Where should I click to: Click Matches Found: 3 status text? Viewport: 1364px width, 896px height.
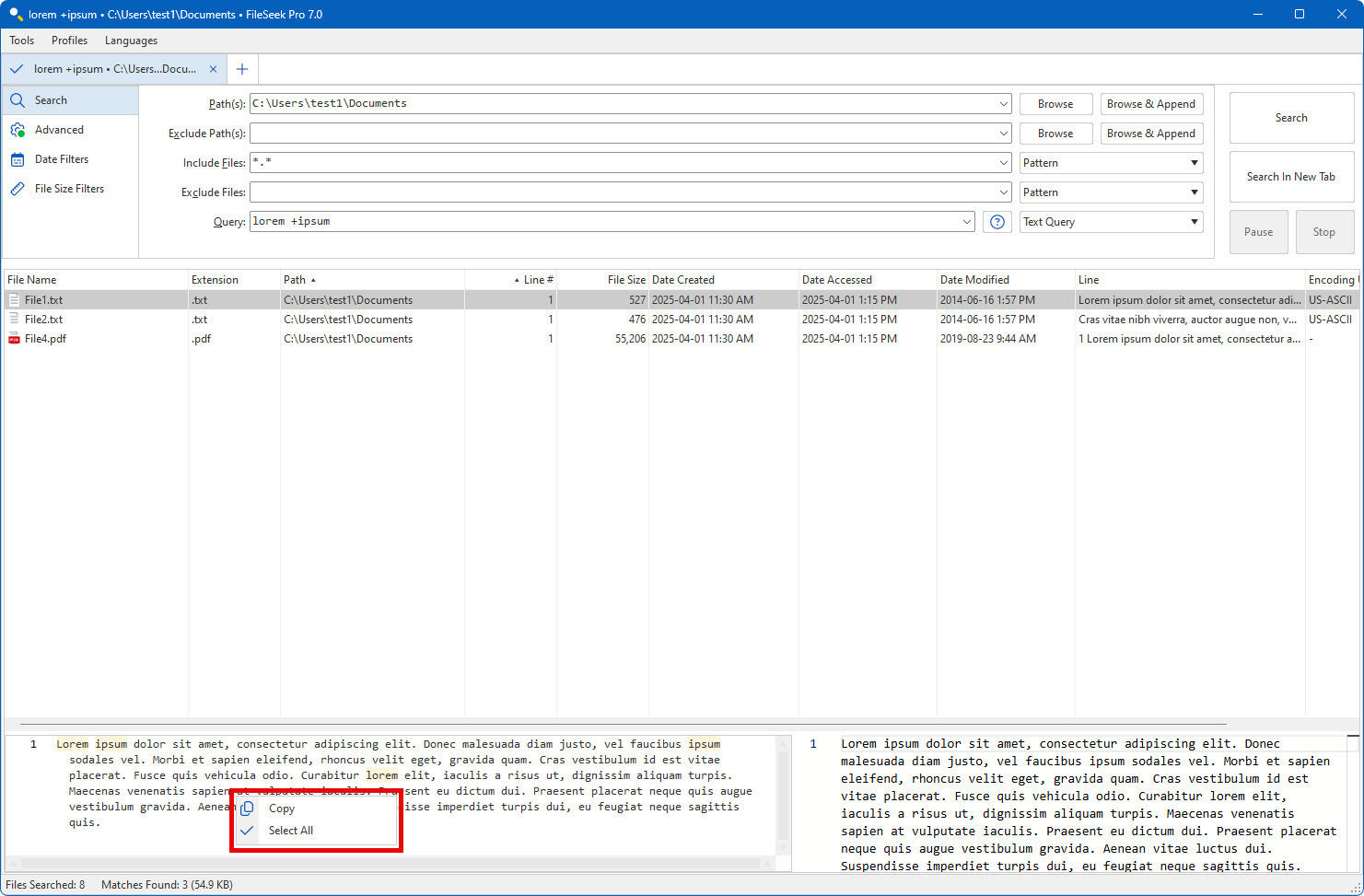point(167,885)
